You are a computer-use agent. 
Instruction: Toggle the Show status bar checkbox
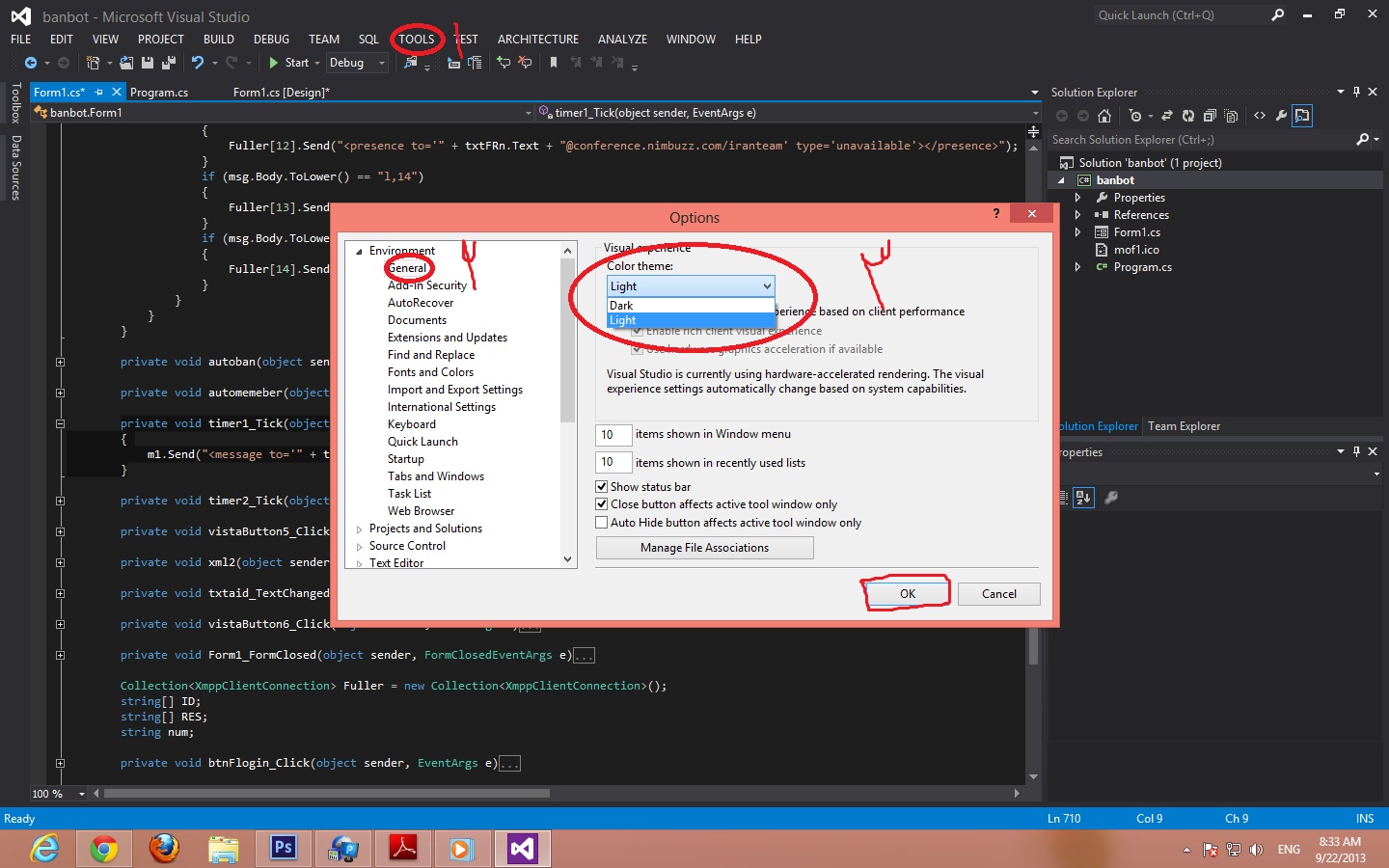(602, 487)
